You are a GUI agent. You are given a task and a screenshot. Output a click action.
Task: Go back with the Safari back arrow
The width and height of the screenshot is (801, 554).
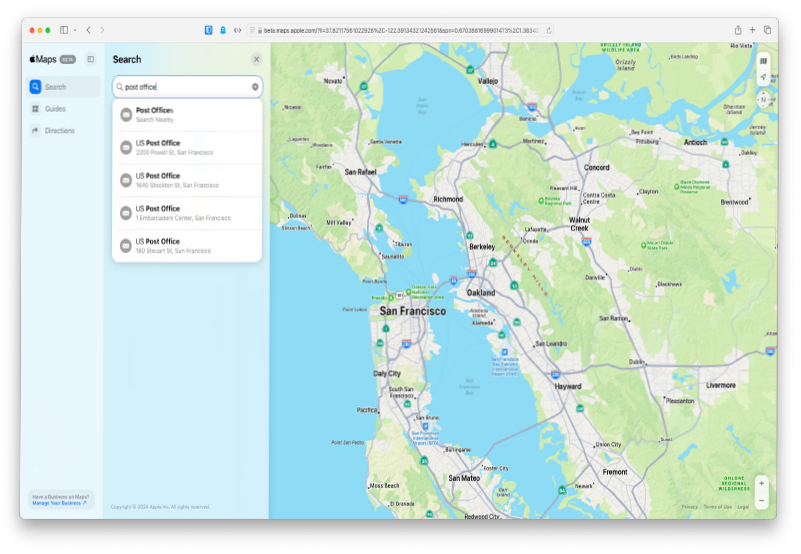click(88, 30)
